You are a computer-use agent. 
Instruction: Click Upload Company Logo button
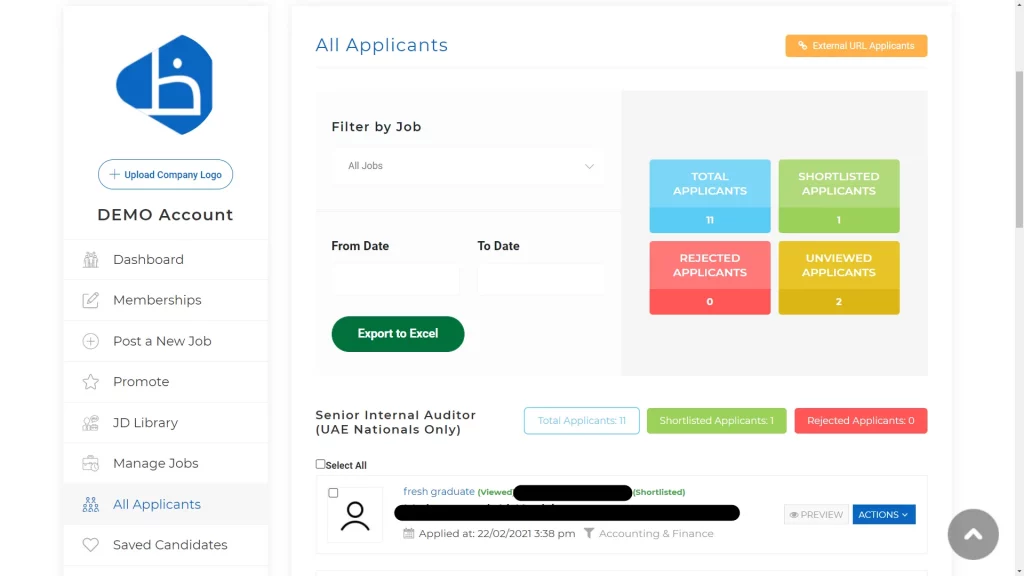[x=165, y=174]
